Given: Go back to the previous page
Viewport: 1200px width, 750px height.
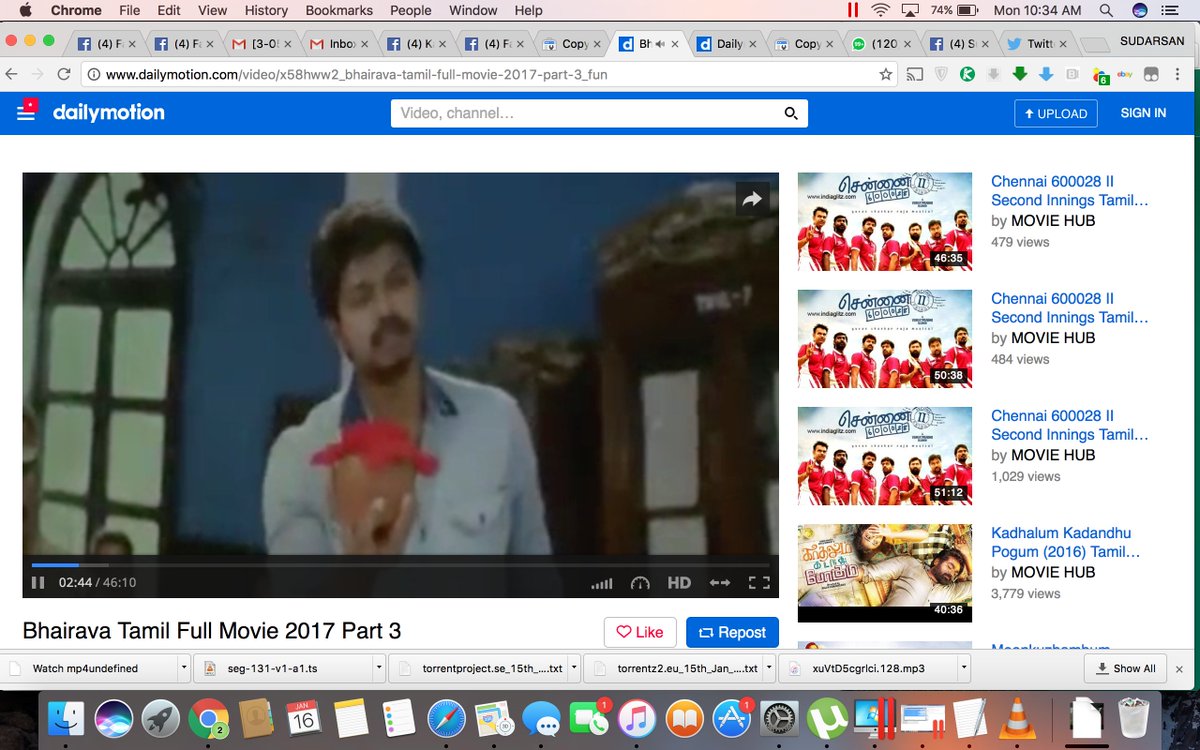Looking at the screenshot, I should 12,74.
